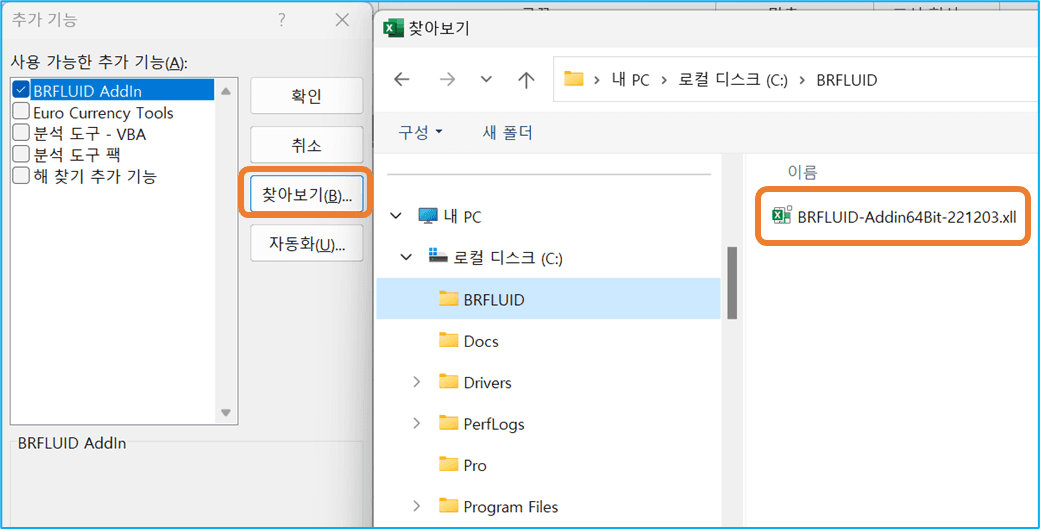Click the chevron before 내 PC in the address bar

click(598, 81)
